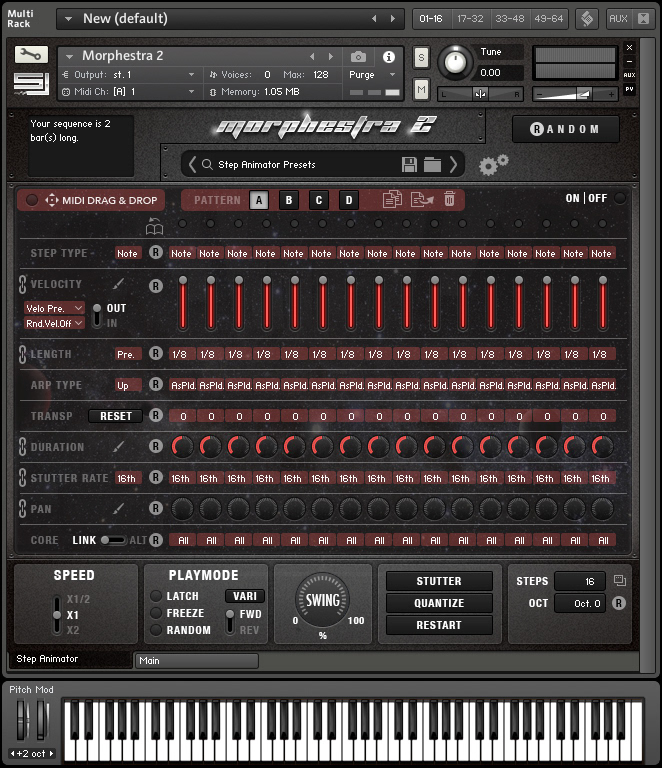Viewport: 662px width, 768px height.
Task: Enable Freeze playmode radio
Action: click(156, 613)
